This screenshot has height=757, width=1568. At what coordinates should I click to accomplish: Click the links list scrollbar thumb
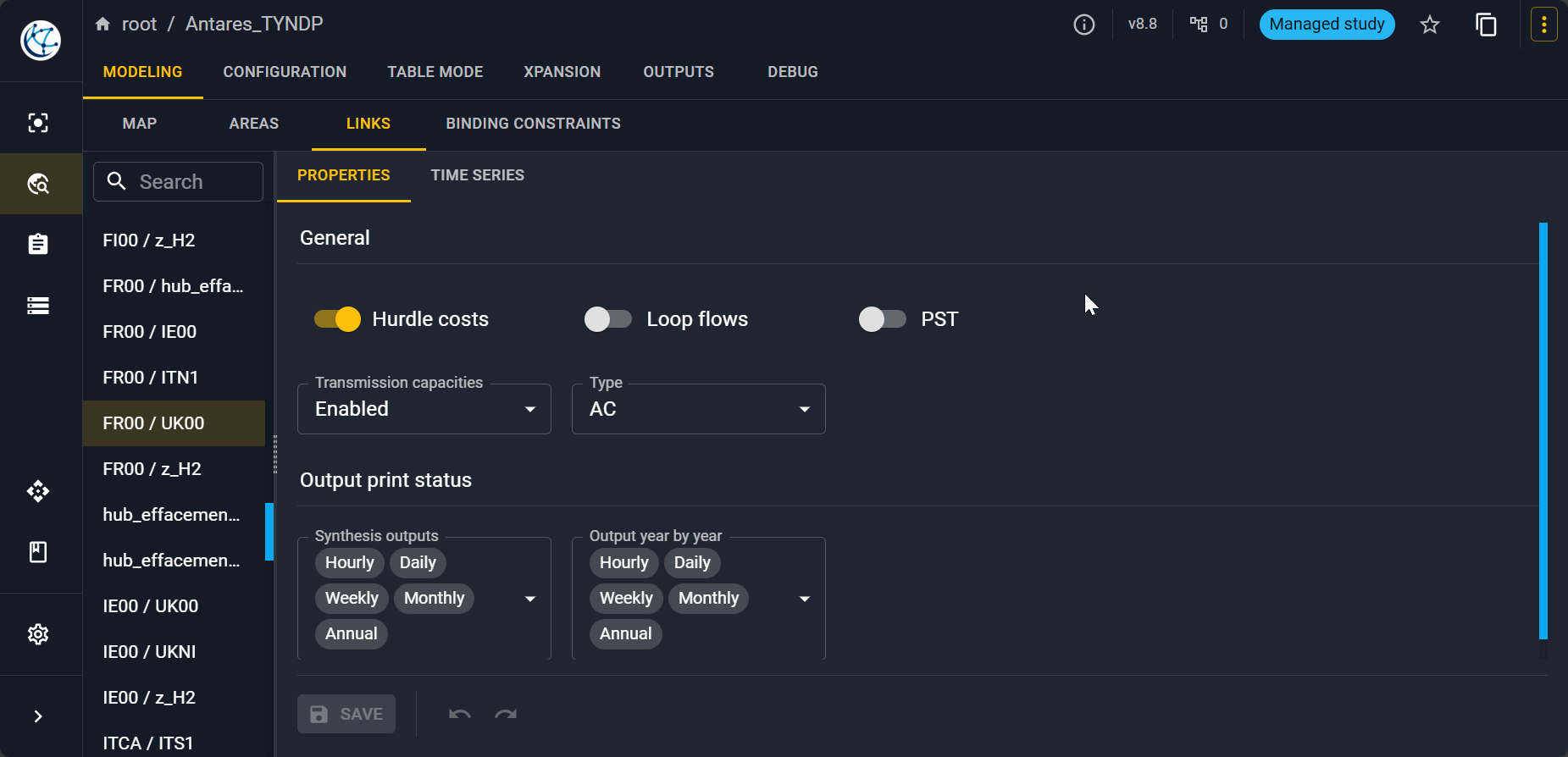[x=269, y=532]
